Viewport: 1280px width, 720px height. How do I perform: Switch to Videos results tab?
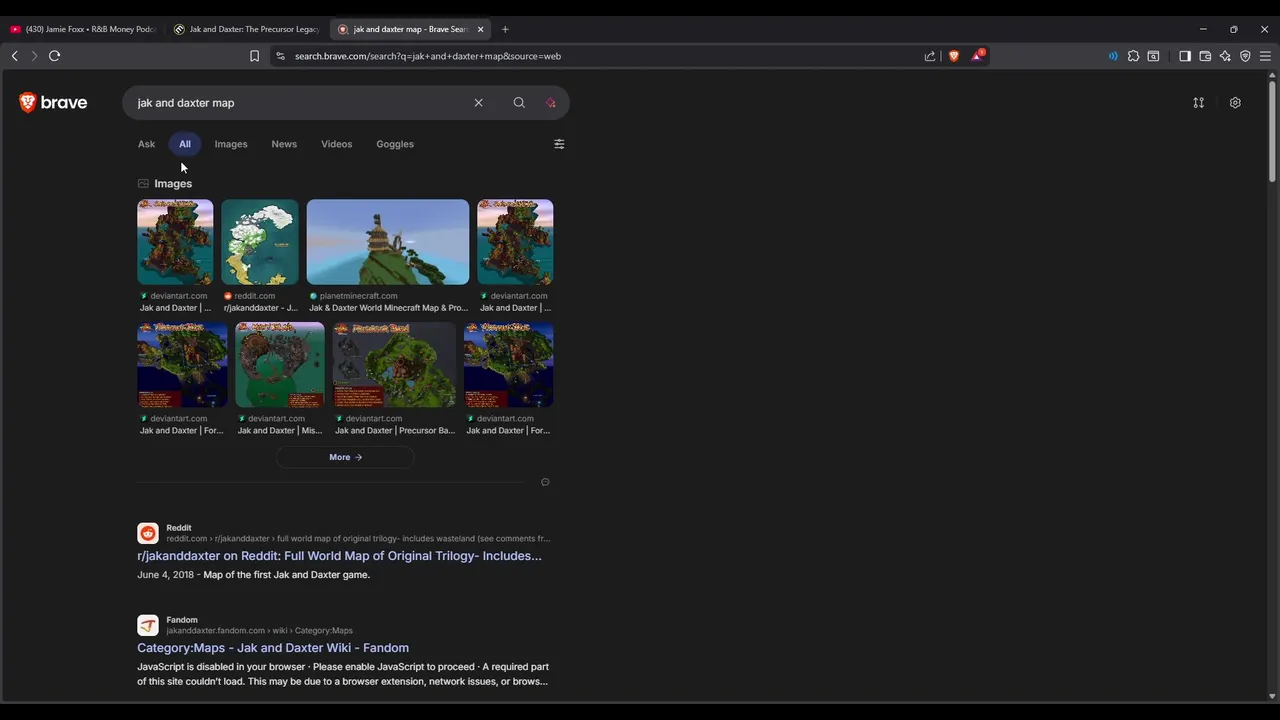(x=337, y=144)
